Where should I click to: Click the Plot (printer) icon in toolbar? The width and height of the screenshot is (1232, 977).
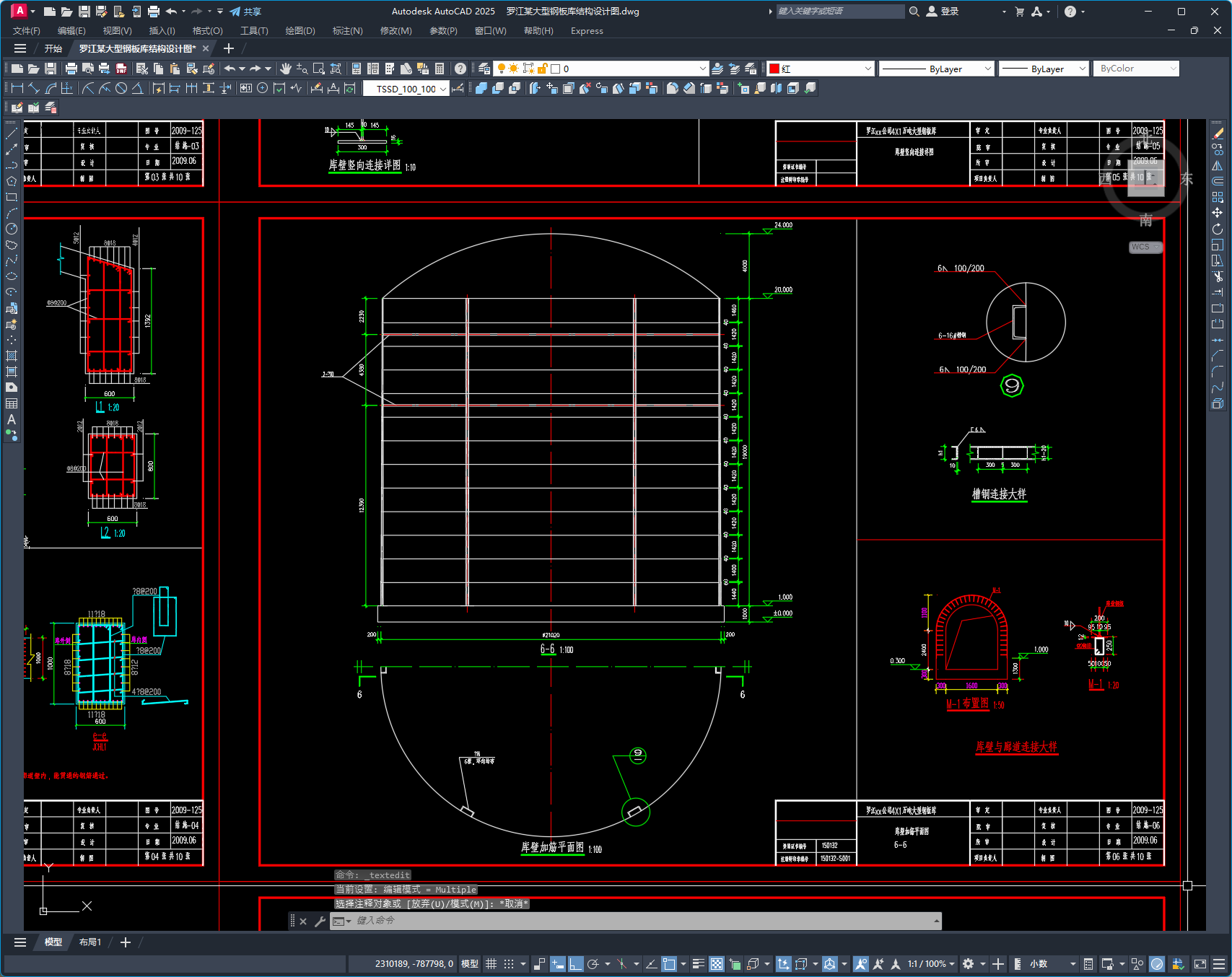click(x=71, y=69)
